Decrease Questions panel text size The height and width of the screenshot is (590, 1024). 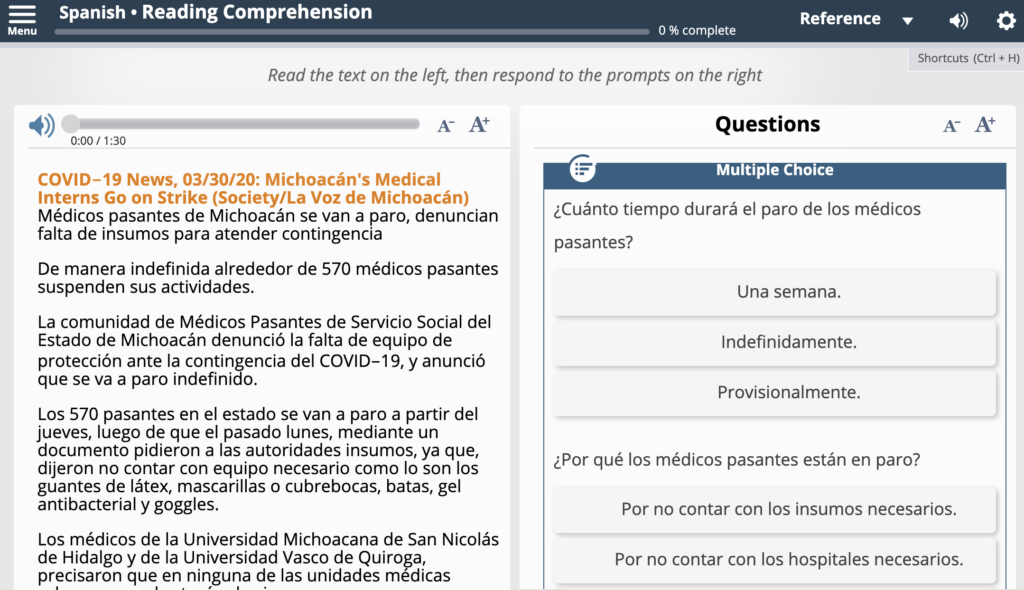[952, 125]
